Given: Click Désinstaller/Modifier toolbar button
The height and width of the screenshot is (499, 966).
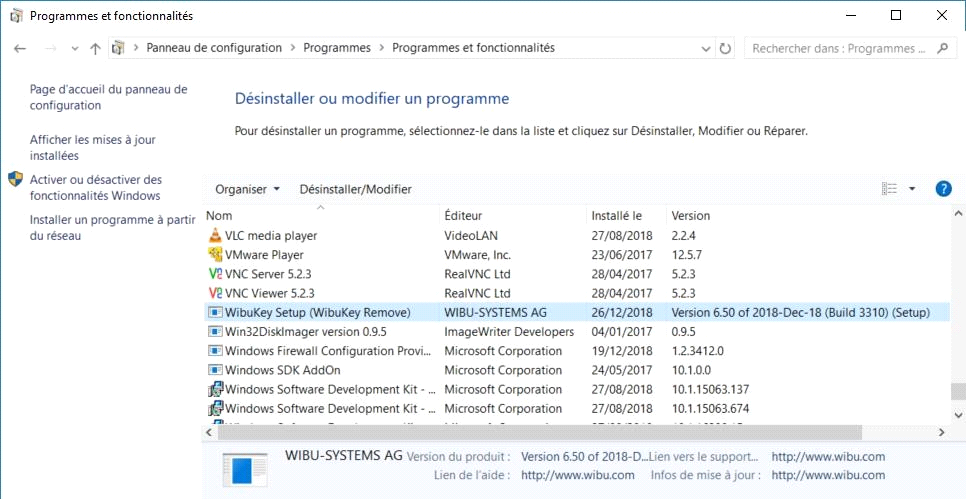Looking at the screenshot, I should [x=355, y=189].
